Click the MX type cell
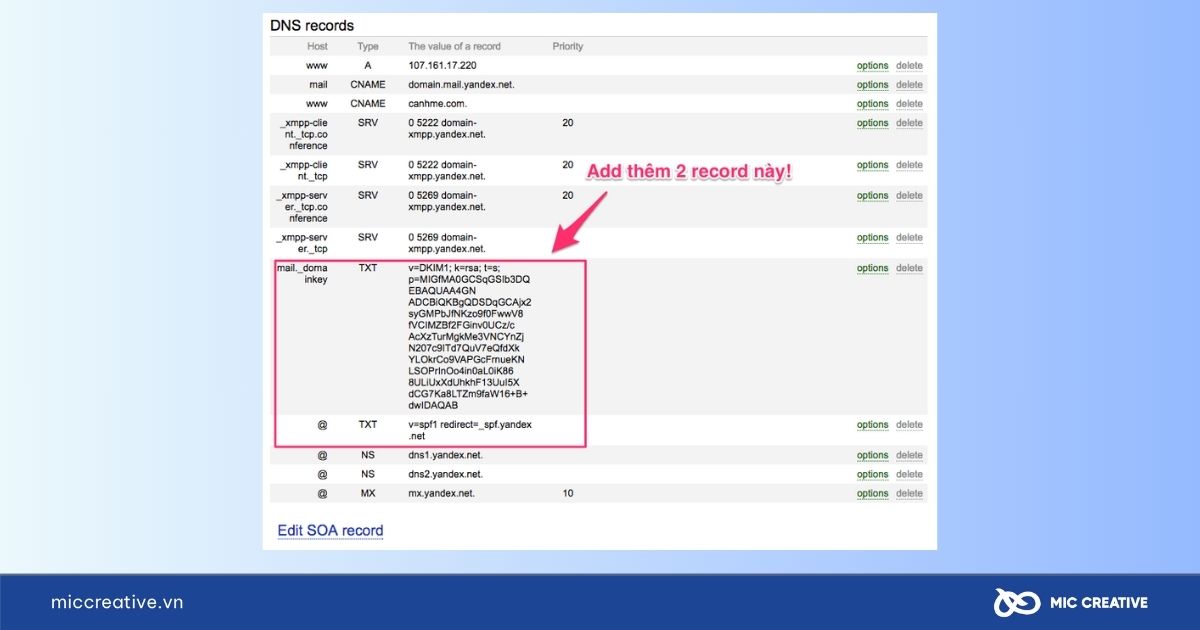The height and width of the screenshot is (630, 1200). pos(368,493)
